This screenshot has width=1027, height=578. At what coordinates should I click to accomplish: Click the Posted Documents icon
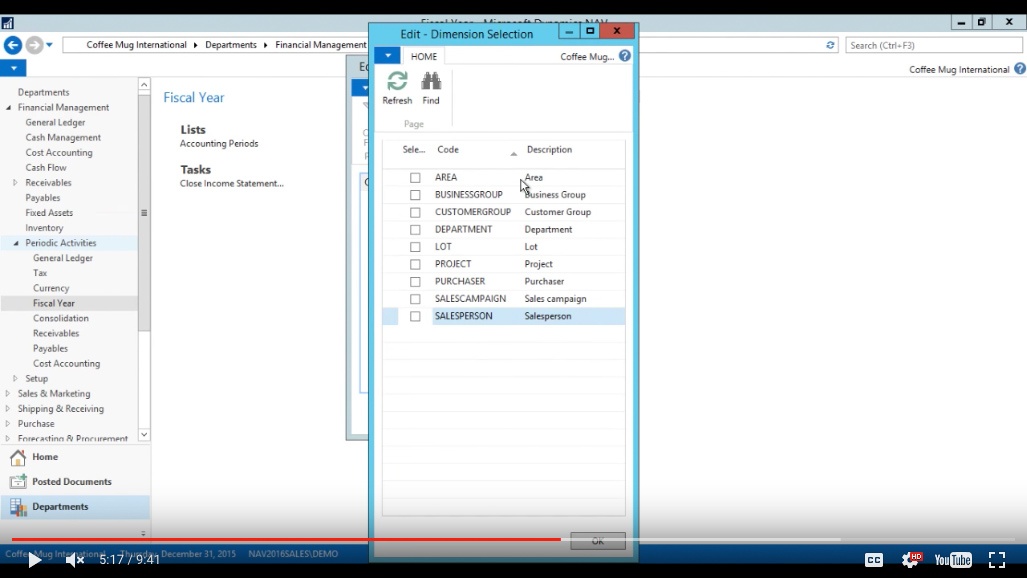[x=18, y=482]
